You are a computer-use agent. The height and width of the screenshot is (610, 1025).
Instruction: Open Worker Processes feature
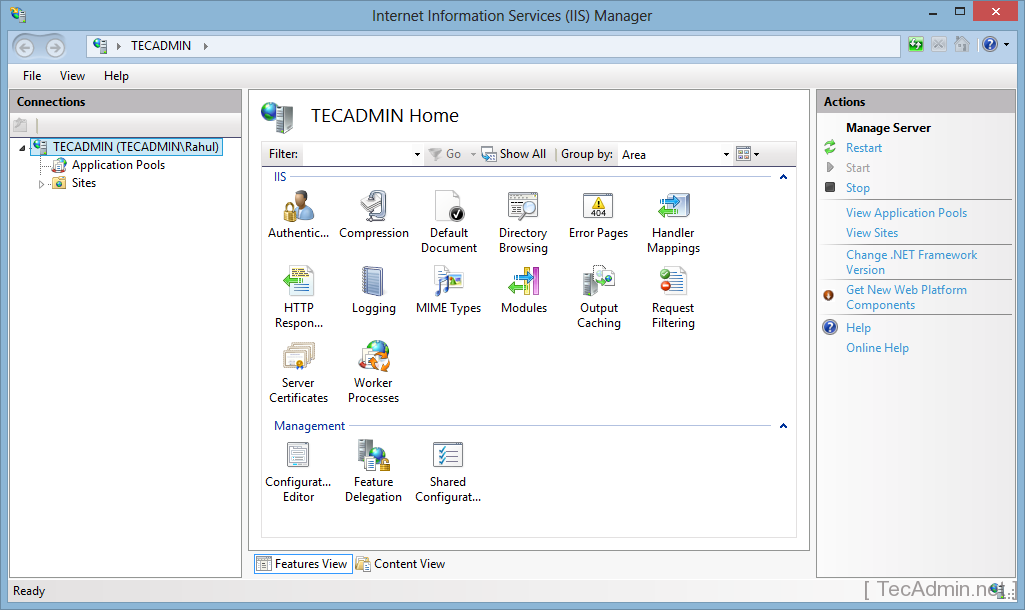pyautogui.click(x=373, y=372)
